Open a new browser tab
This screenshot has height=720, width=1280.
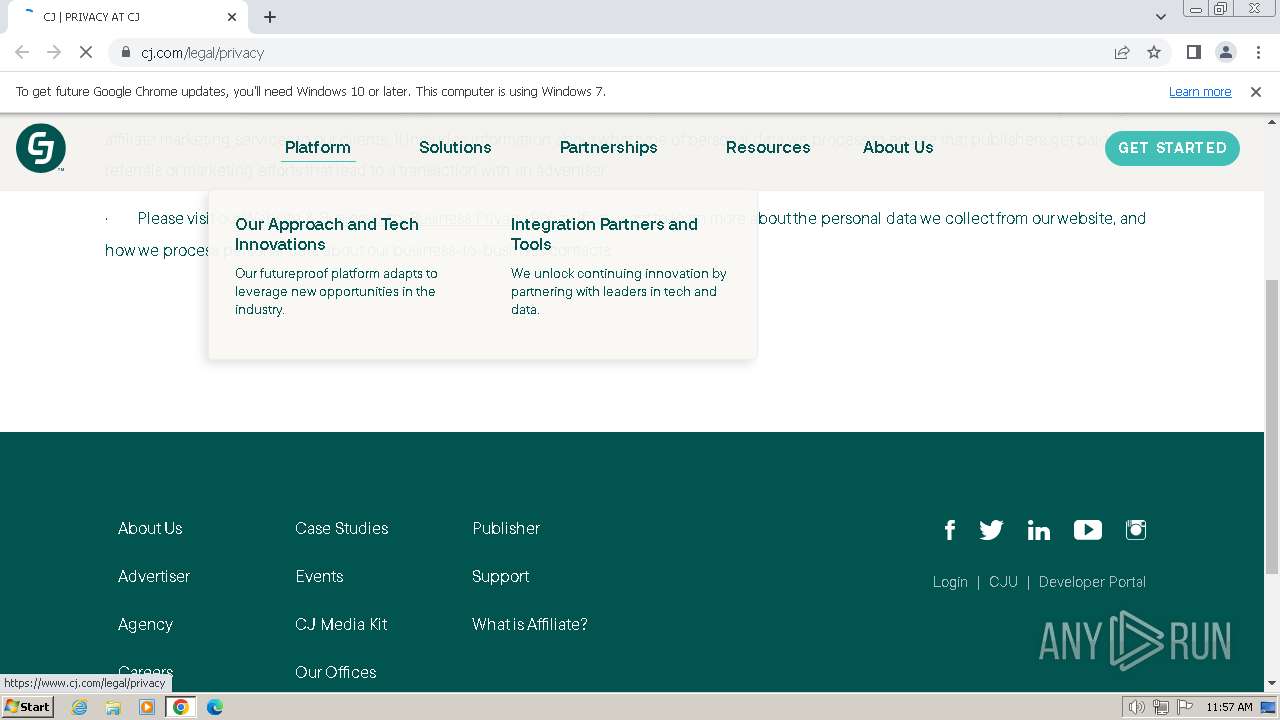(x=270, y=17)
